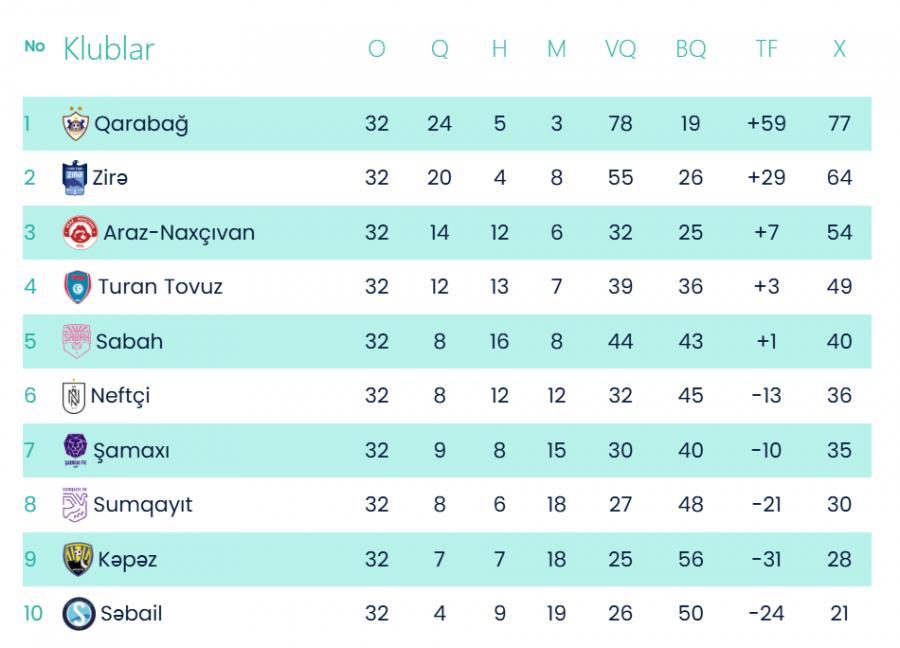900x648 pixels.
Task: Select the Araz-Naxçıvan red crest
Action: pyautogui.click(x=80, y=232)
